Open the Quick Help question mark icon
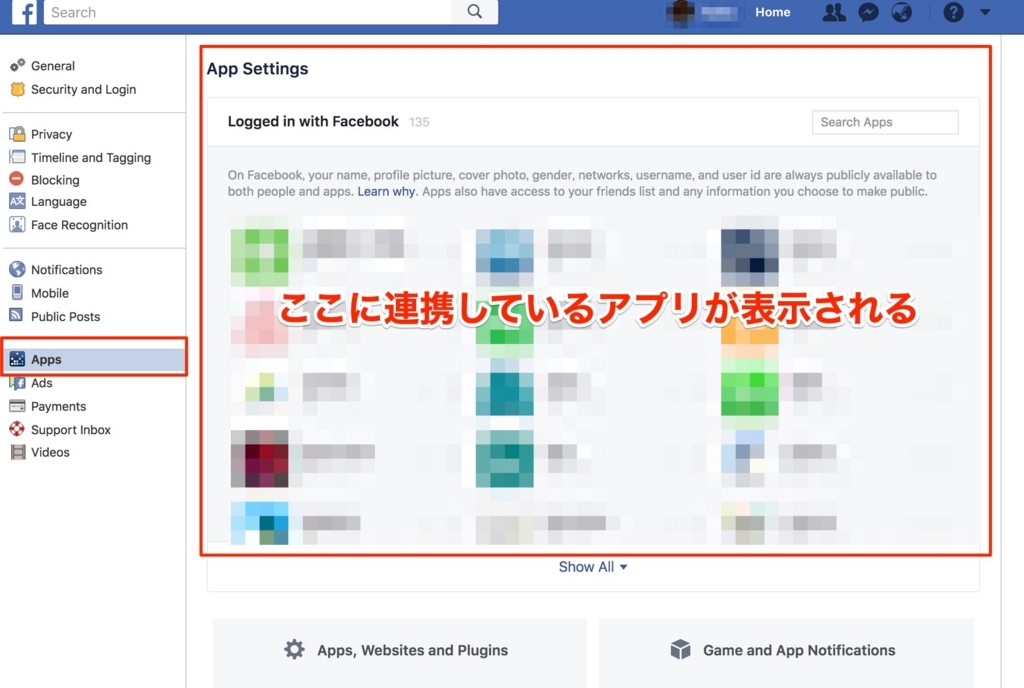This screenshot has height=688, width=1024. (953, 12)
